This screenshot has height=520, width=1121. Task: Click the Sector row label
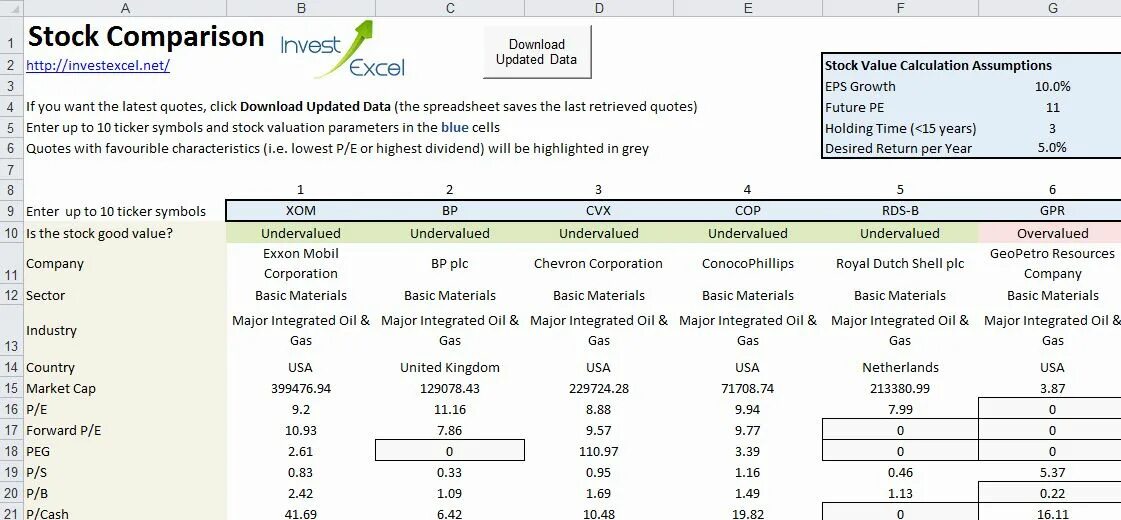[x=46, y=295]
